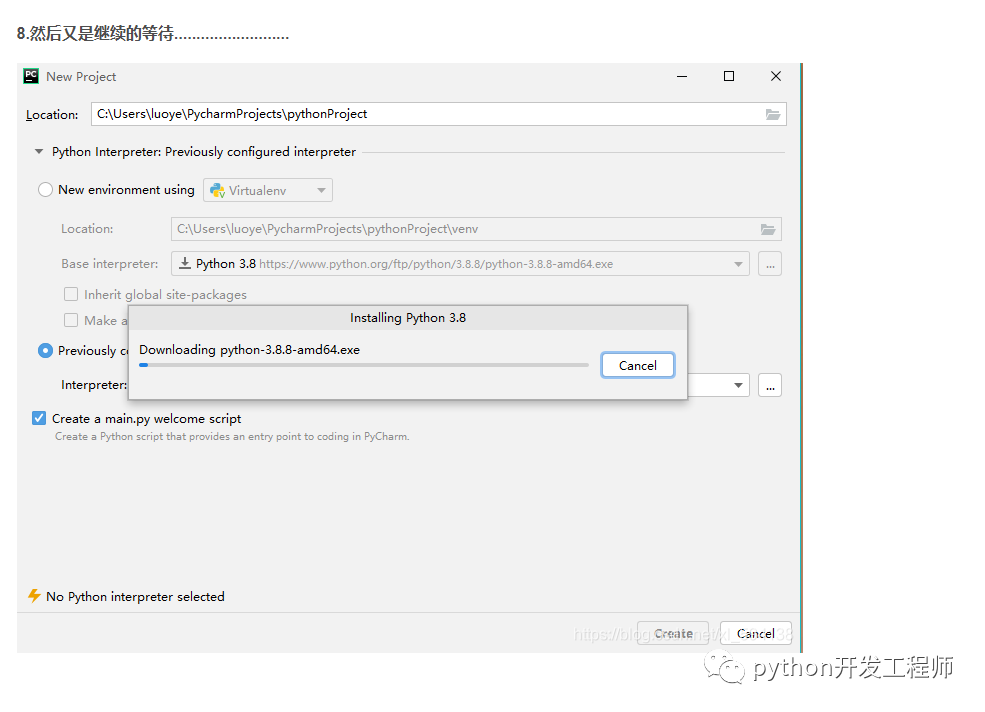The height and width of the screenshot is (712, 985).
Task: Click the download icon beside Python 3.8
Action: [x=185, y=263]
